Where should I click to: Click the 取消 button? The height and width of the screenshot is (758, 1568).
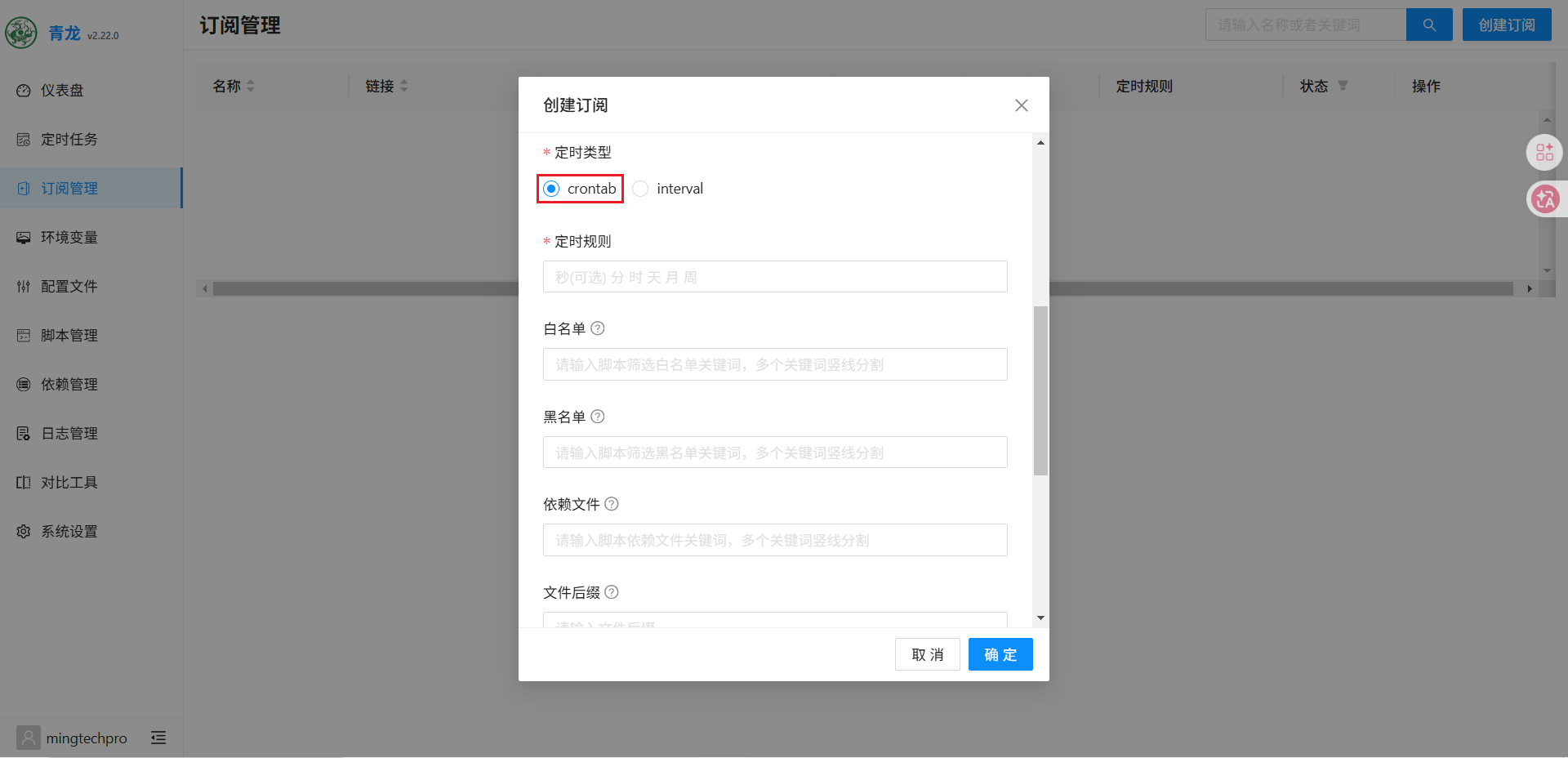[x=928, y=654]
